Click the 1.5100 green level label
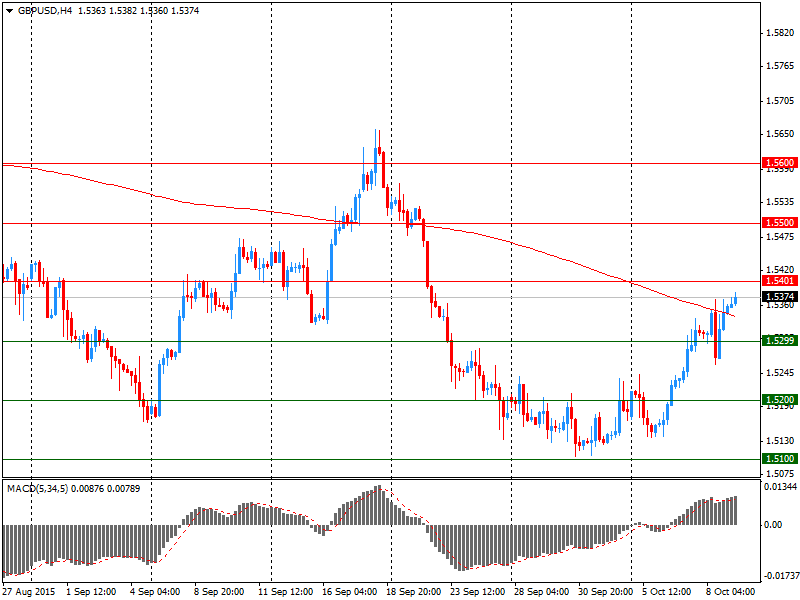 tap(780, 459)
